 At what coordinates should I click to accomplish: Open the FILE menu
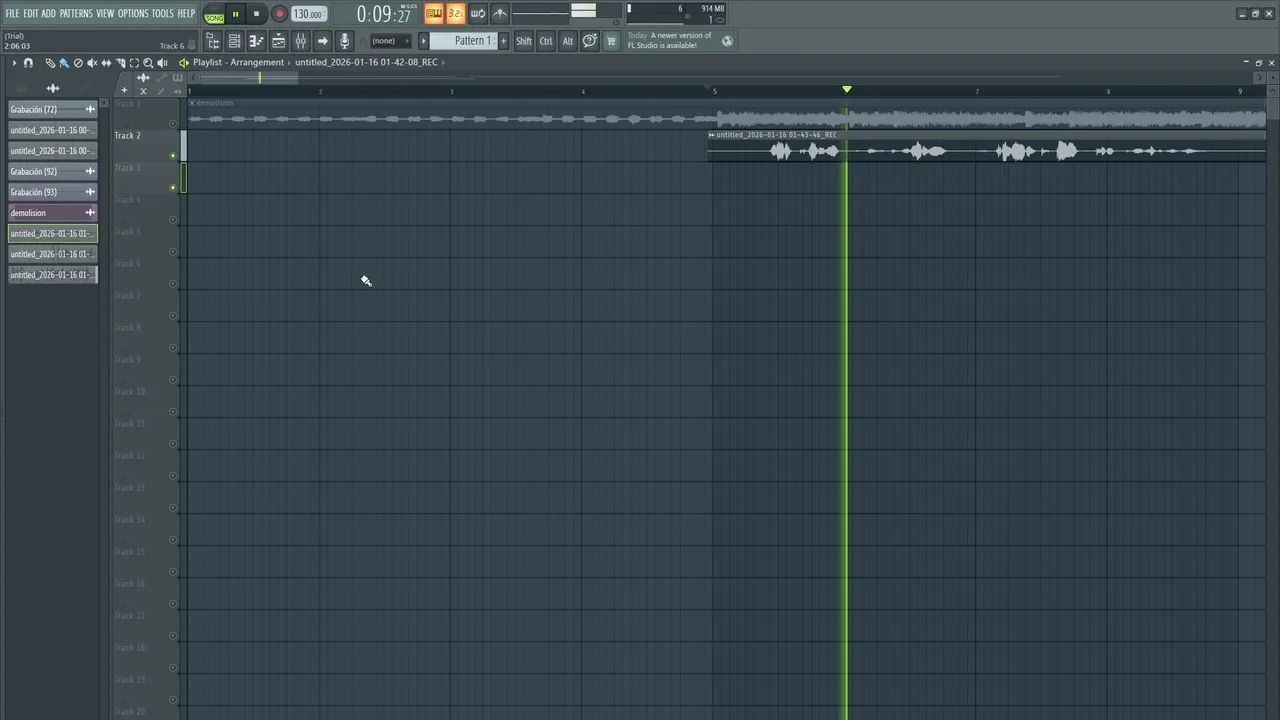[x=12, y=13]
